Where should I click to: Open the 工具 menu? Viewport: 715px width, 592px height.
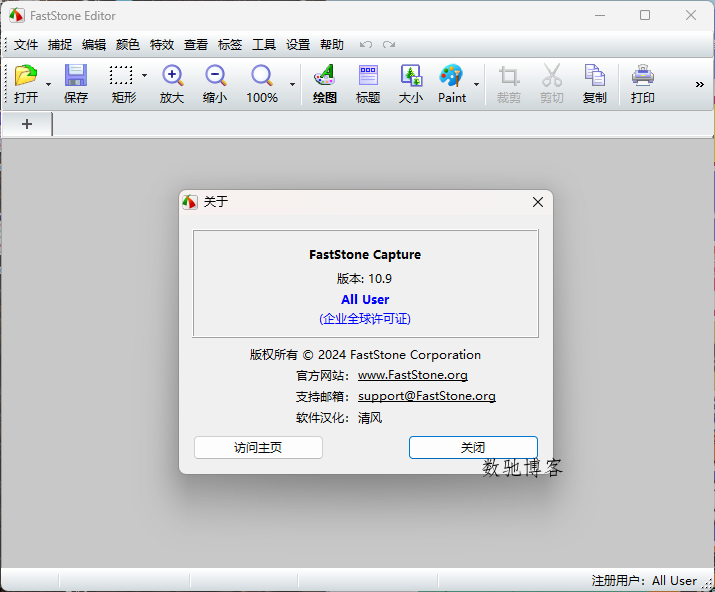264,45
